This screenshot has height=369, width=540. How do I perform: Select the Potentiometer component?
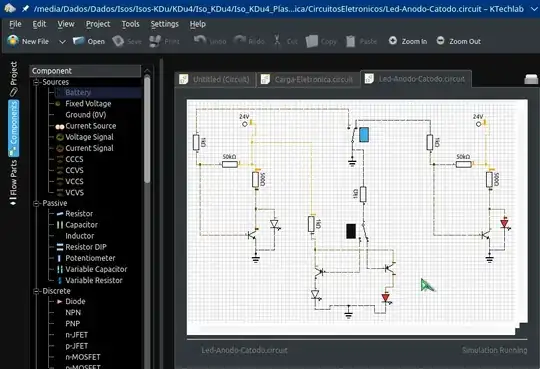coord(90,258)
